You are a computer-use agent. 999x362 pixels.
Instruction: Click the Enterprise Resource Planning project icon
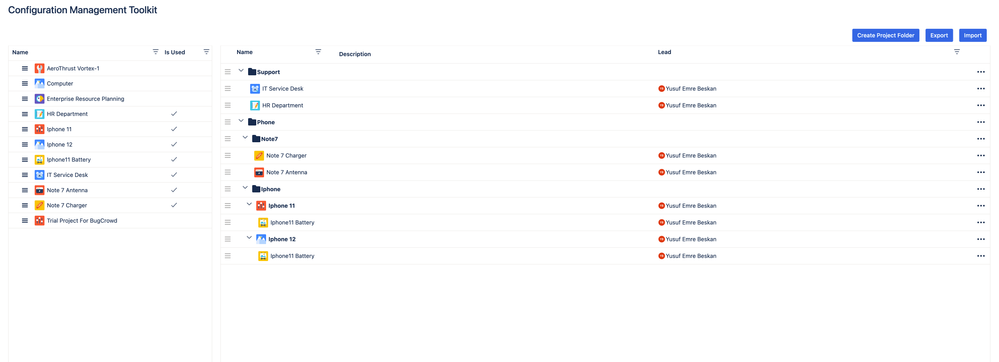[40, 99]
